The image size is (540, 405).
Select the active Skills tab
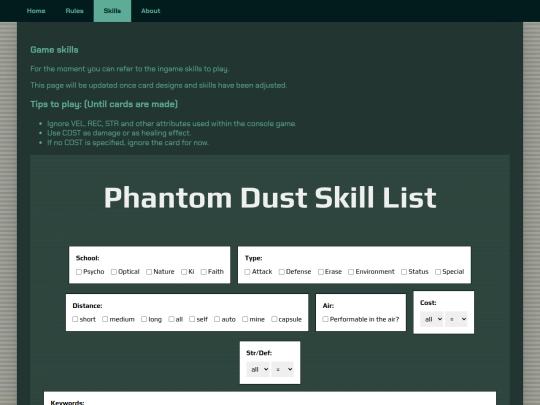[112, 11]
